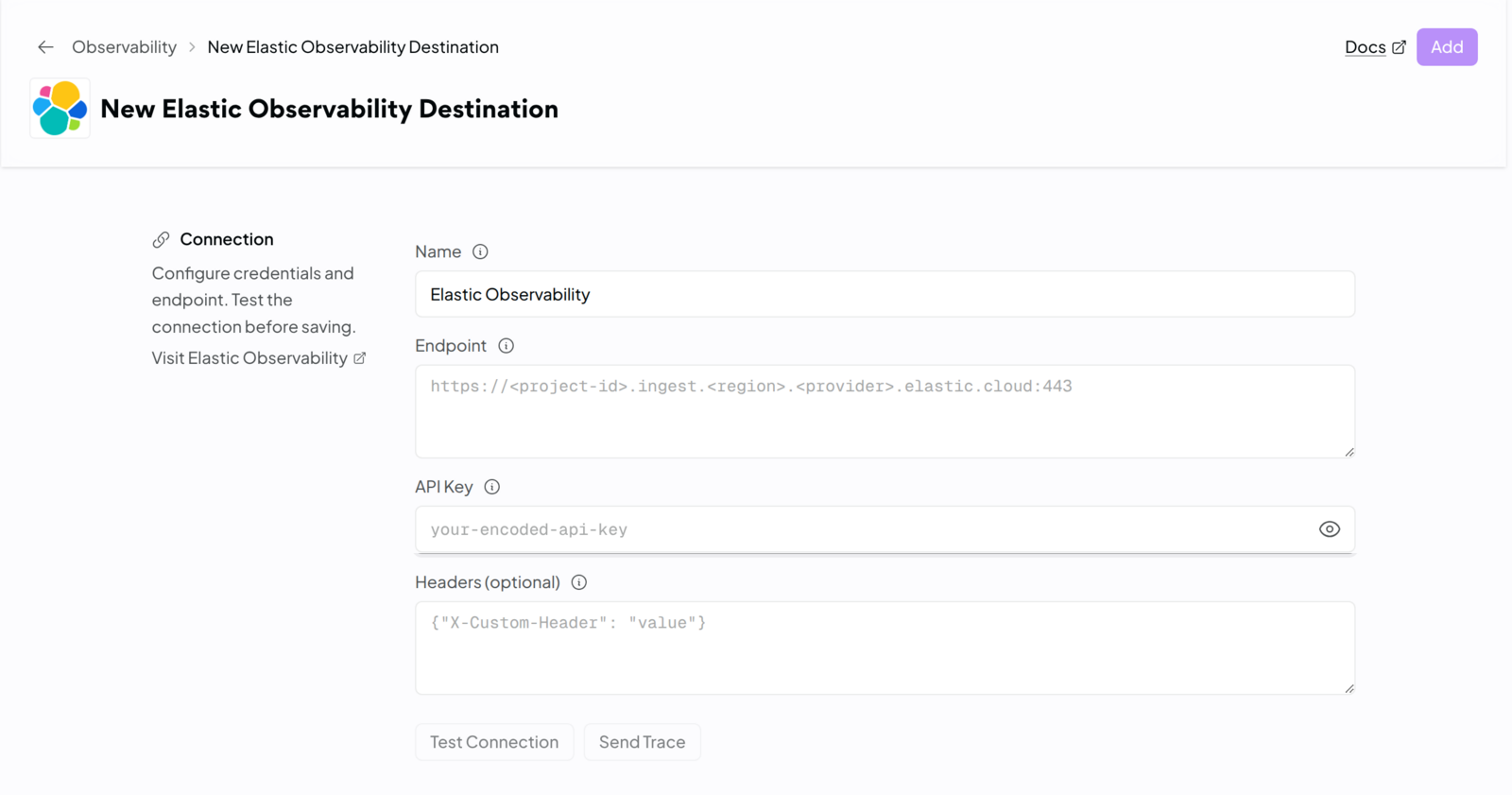1512x795 pixels.
Task: Click the Add button
Action: tap(1447, 47)
